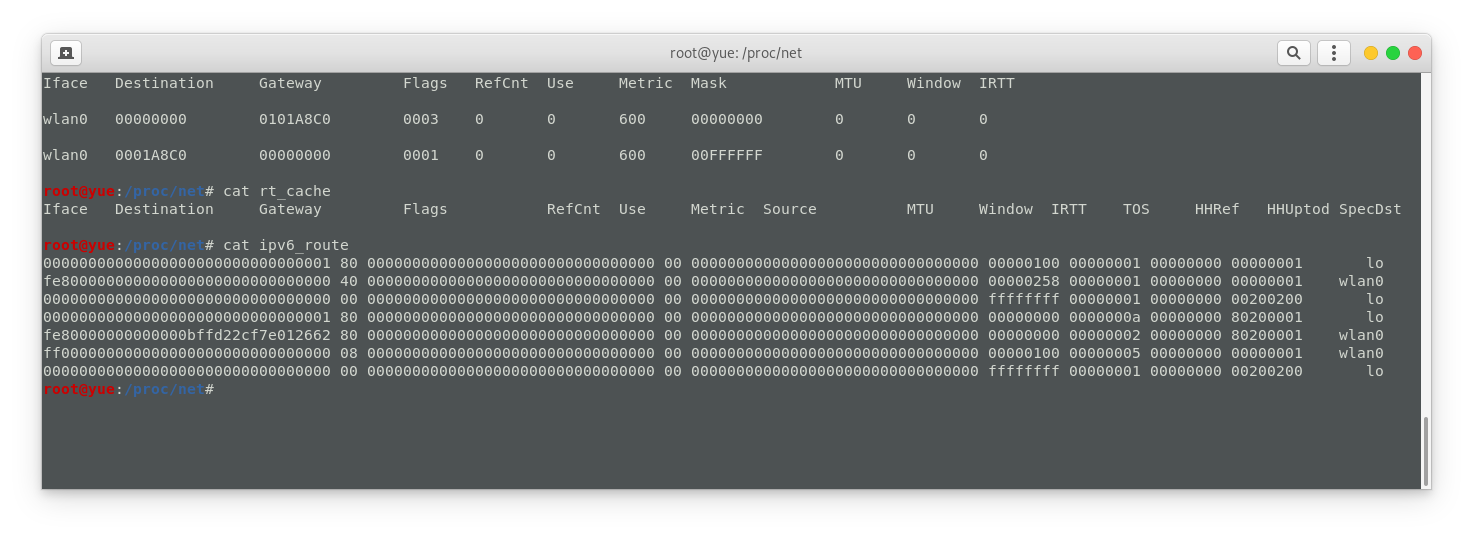
Task: Maximize the terminal with the green button
Action: pyautogui.click(x=1392, y=53)
